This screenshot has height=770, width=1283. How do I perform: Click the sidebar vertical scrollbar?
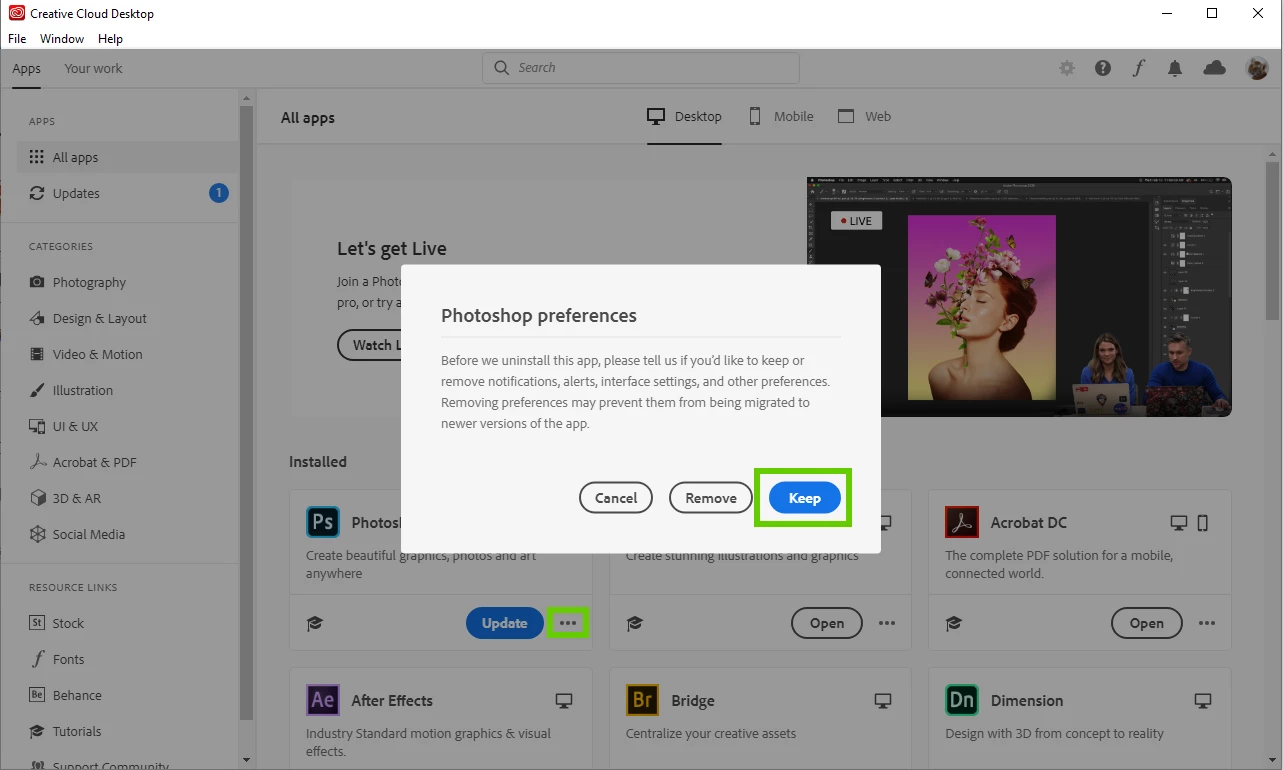[247, 410]
